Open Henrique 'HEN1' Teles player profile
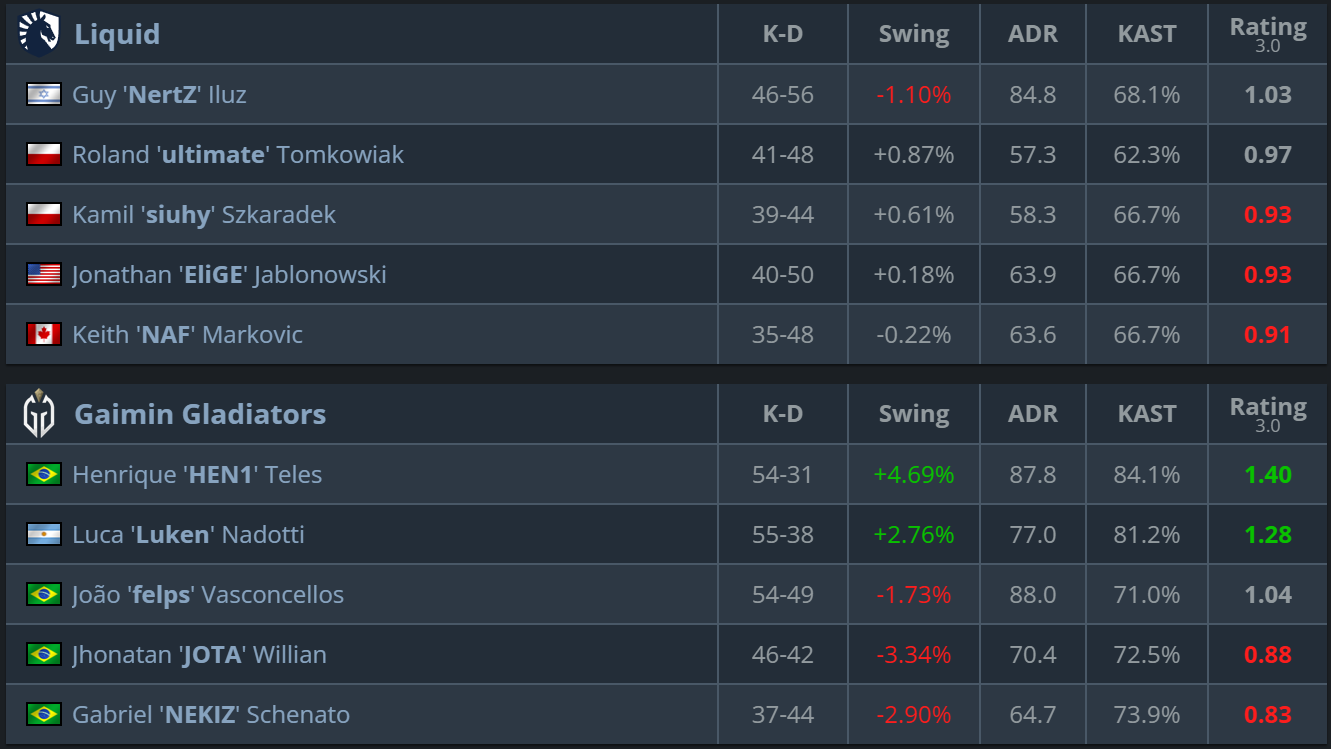 click(197, 475)
